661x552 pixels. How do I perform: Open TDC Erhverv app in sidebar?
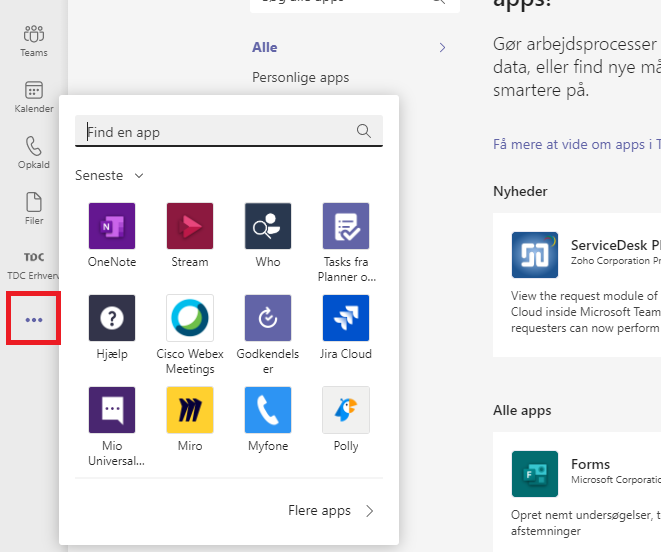34,266
